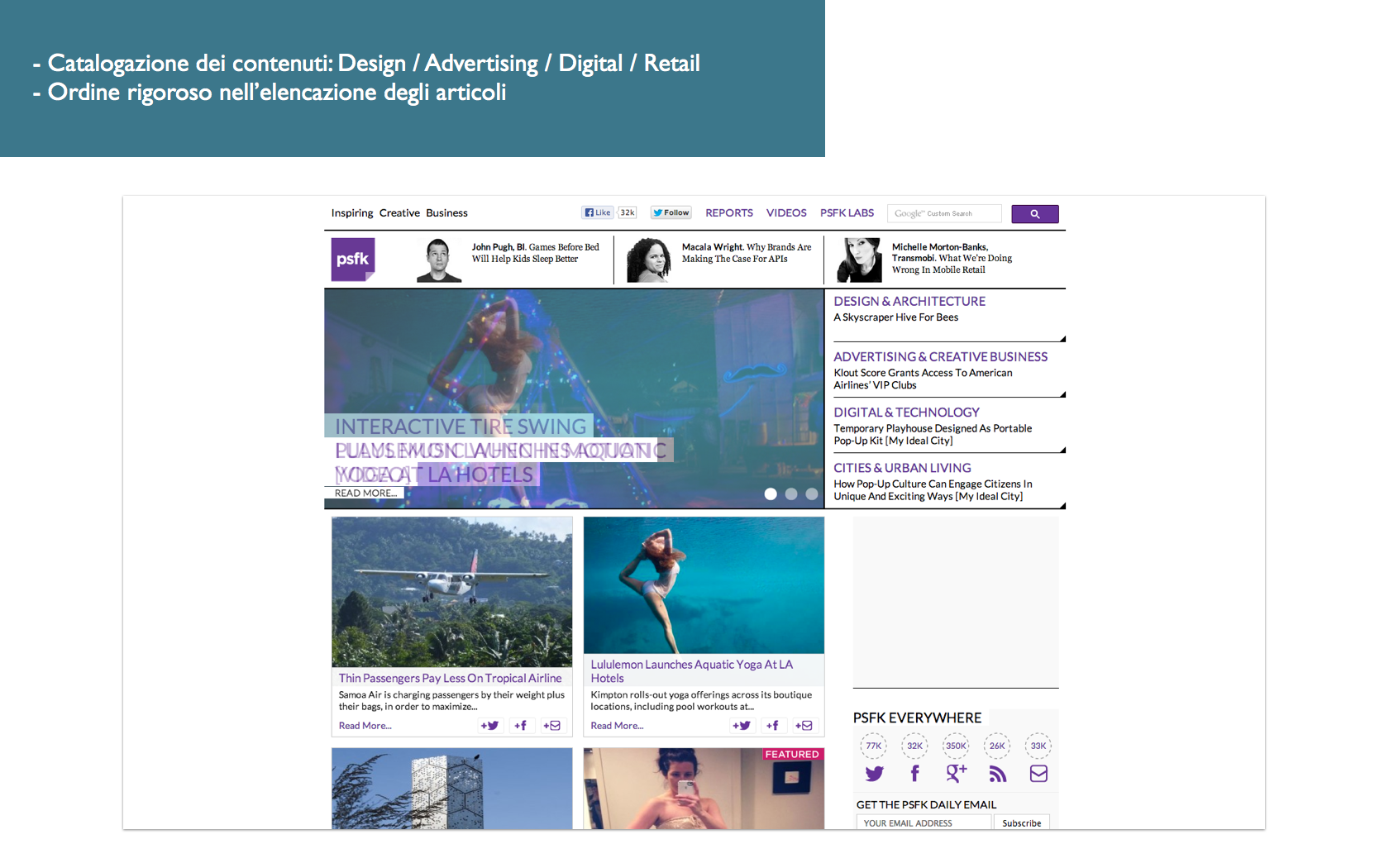Click the purple psfk logo
This screenshot has height=868, width=1389.
click(x=353, y=260)
